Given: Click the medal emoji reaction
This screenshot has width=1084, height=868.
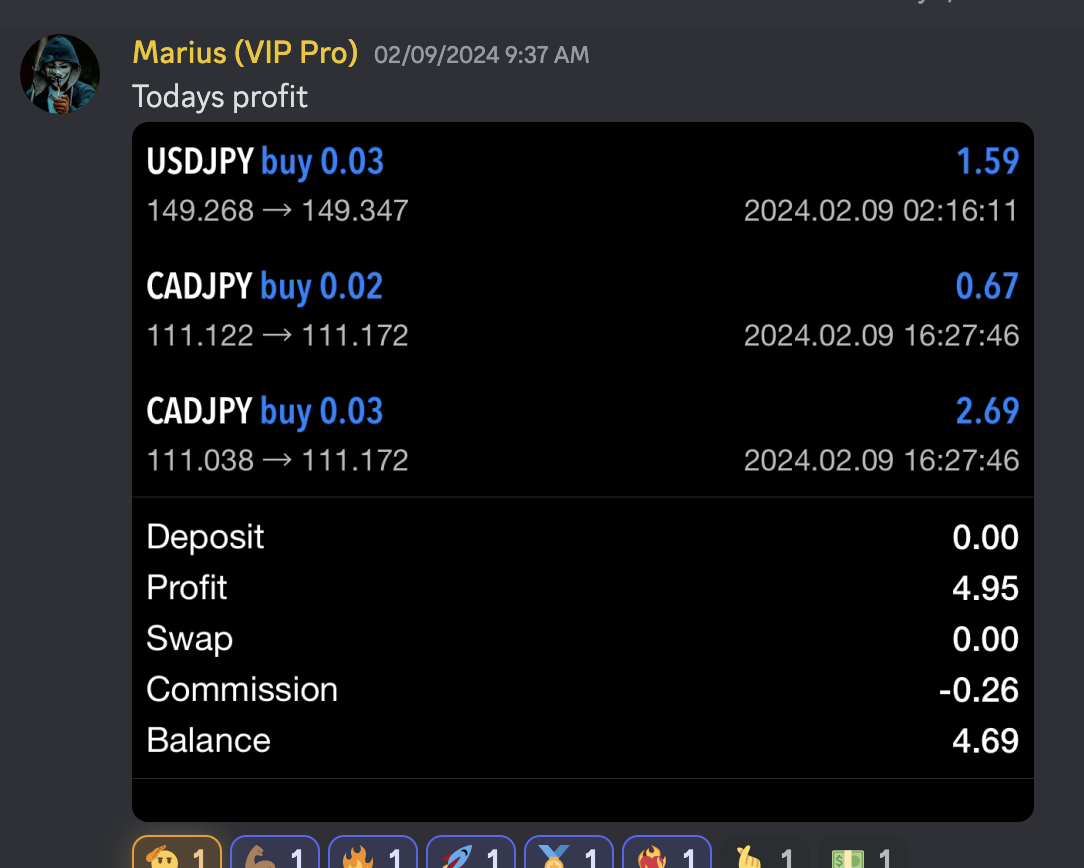Looking at the screenshot, I should [x=568, y=857].
